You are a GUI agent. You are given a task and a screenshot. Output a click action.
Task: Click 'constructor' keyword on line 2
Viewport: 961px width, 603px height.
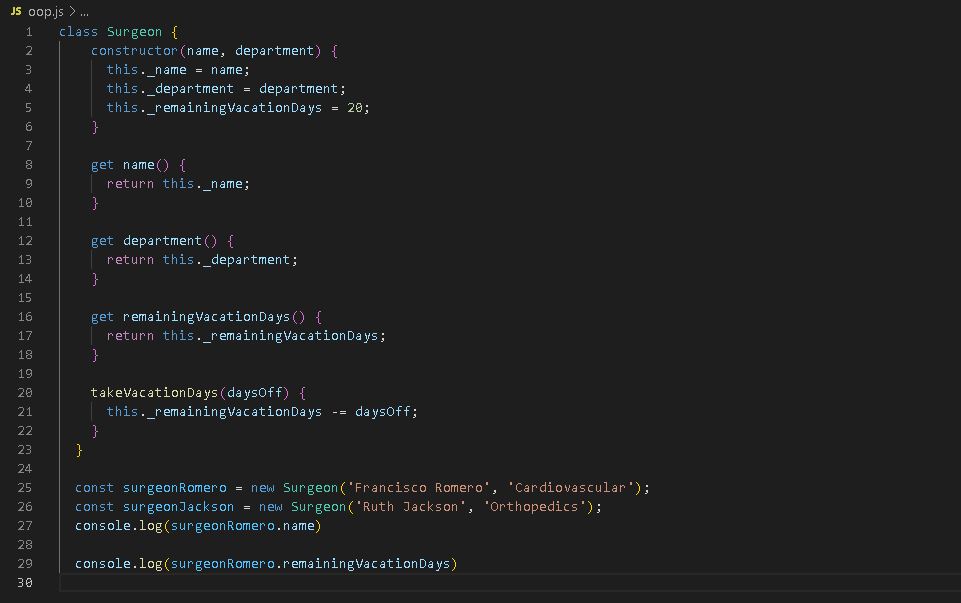coord(134,51)
